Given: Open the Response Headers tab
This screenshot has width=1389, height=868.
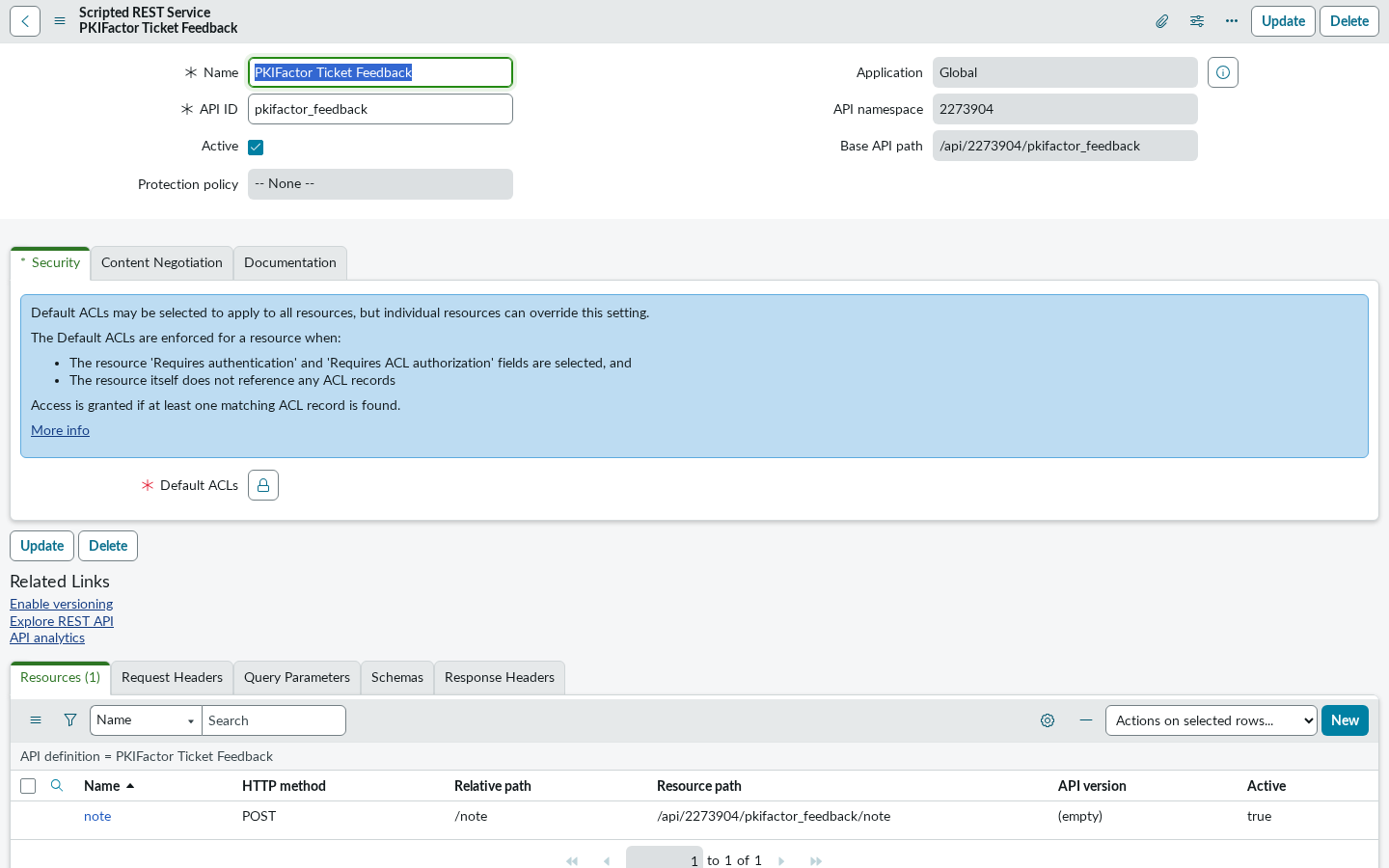Looking at the screenshot, I should coord(500,678).
